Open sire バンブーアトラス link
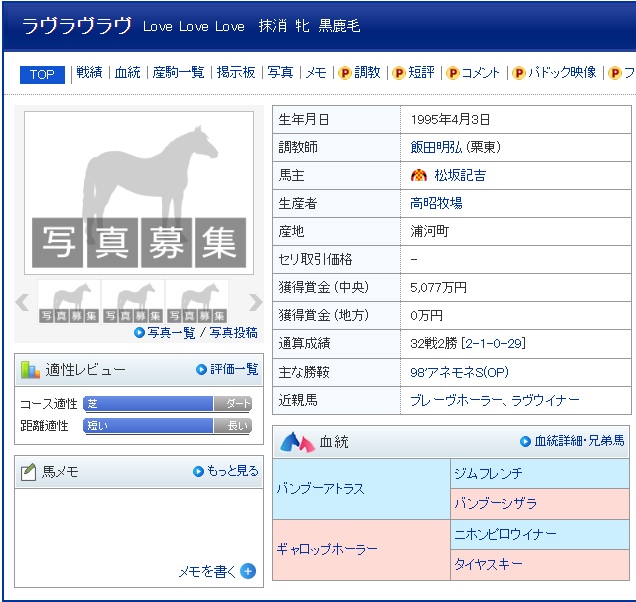 tap(320, 489)
